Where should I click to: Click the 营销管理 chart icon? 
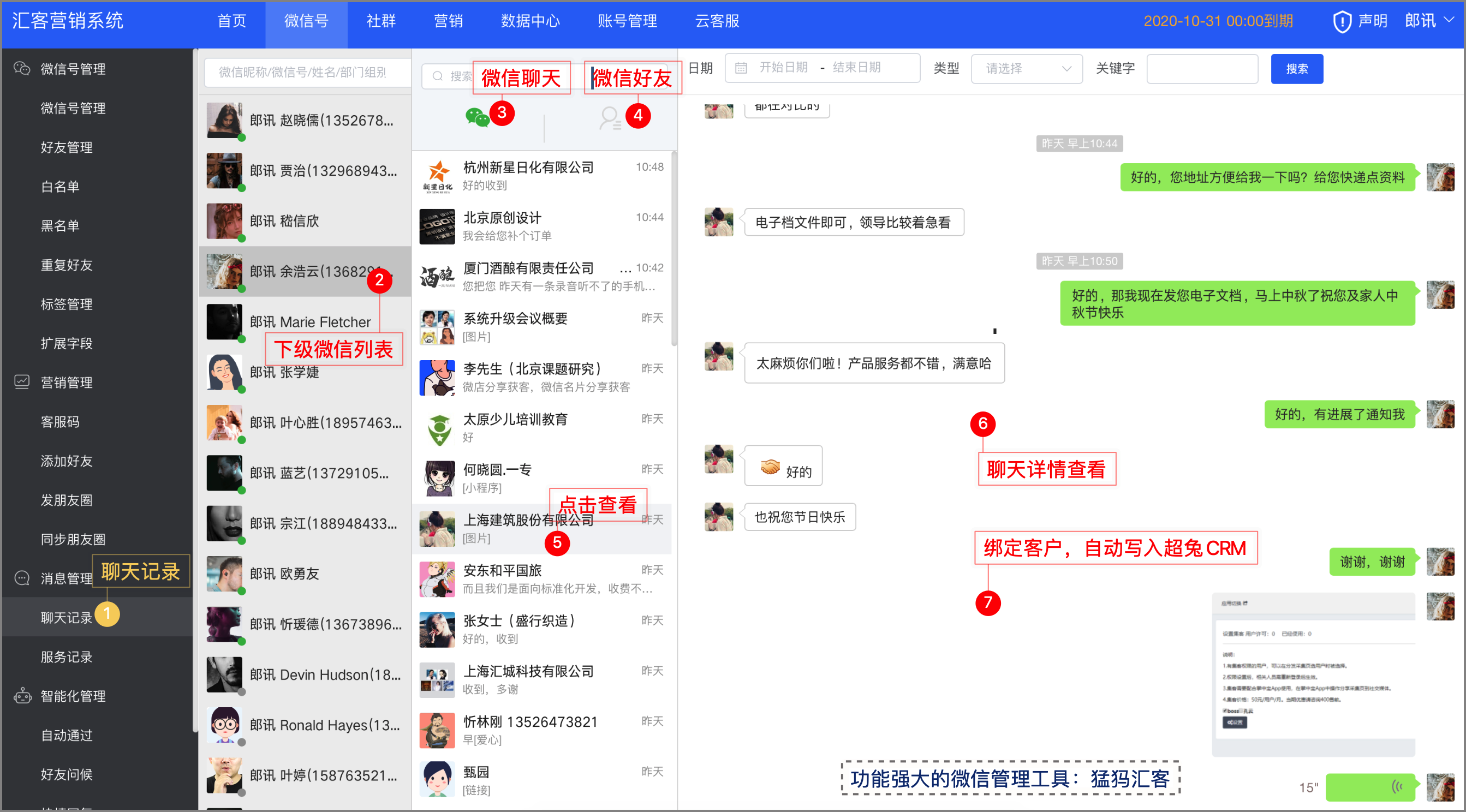22,382
